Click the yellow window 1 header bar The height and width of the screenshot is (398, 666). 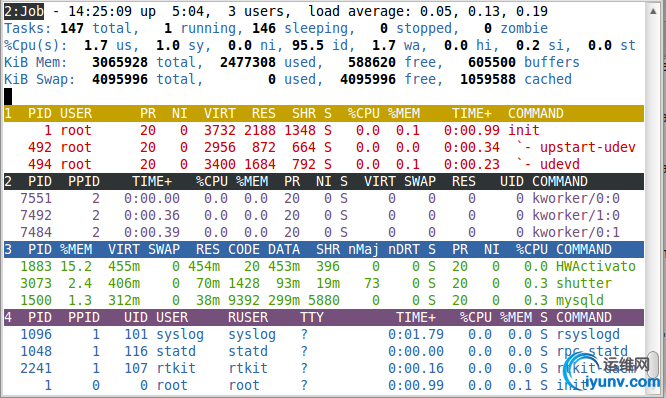[x=324, y=113]
